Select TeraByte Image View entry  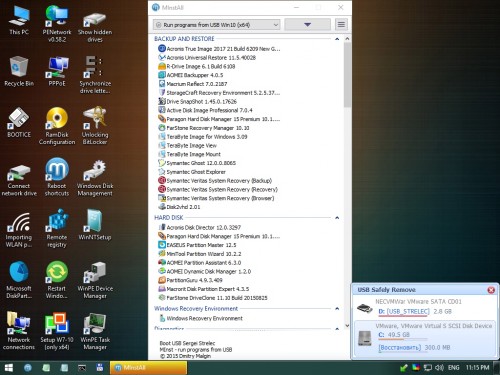[x=187, y=145]
